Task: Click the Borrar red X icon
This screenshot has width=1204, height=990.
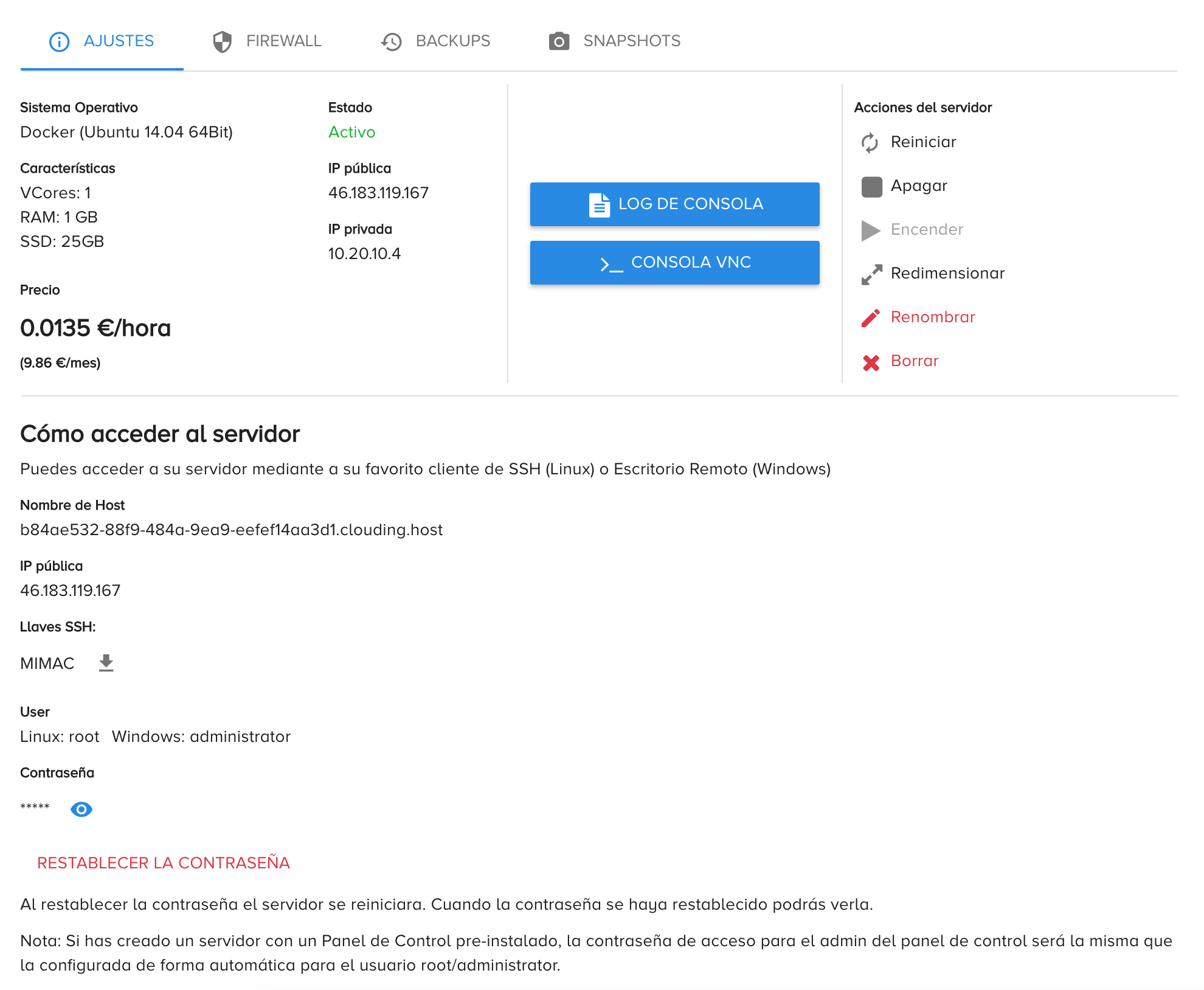Action: pos(871,362)
